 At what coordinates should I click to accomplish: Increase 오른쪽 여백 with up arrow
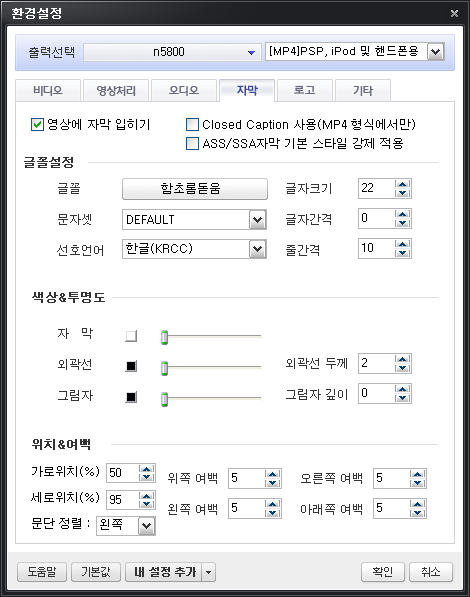pos(417,474)
